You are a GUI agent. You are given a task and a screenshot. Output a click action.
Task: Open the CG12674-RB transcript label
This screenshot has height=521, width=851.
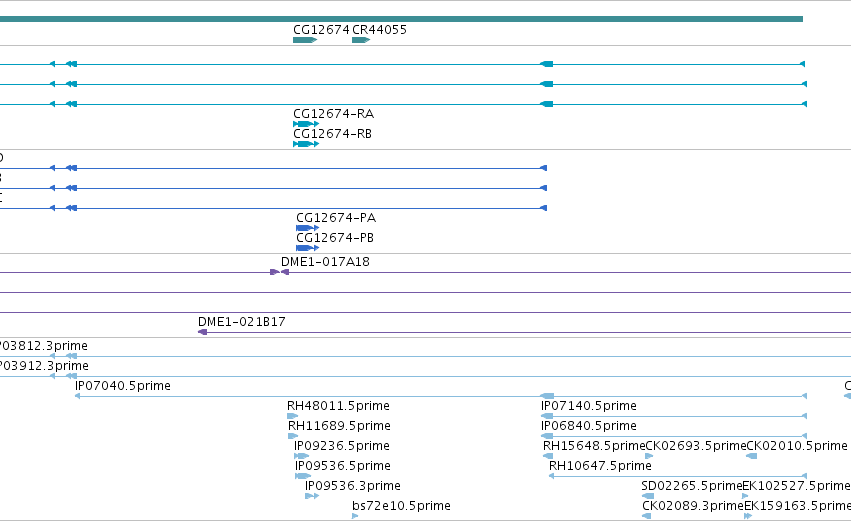[x=332, y=134]
